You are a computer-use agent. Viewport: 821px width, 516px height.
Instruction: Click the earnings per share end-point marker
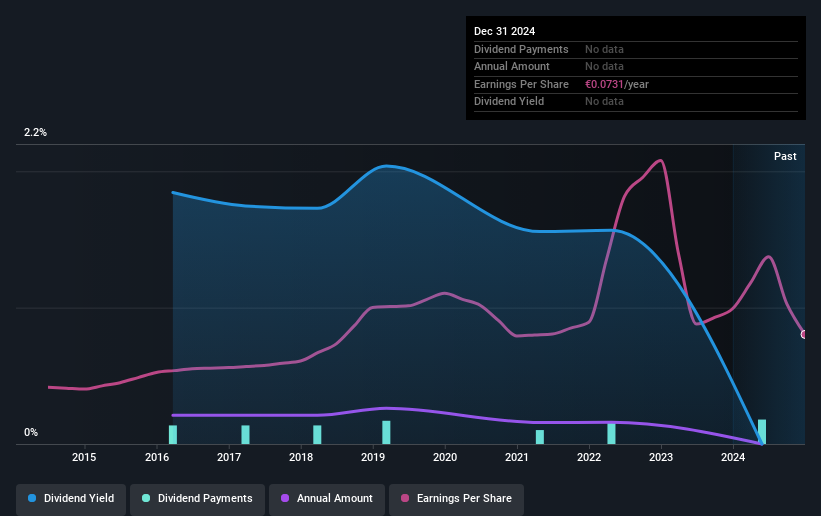coord(804,334)
